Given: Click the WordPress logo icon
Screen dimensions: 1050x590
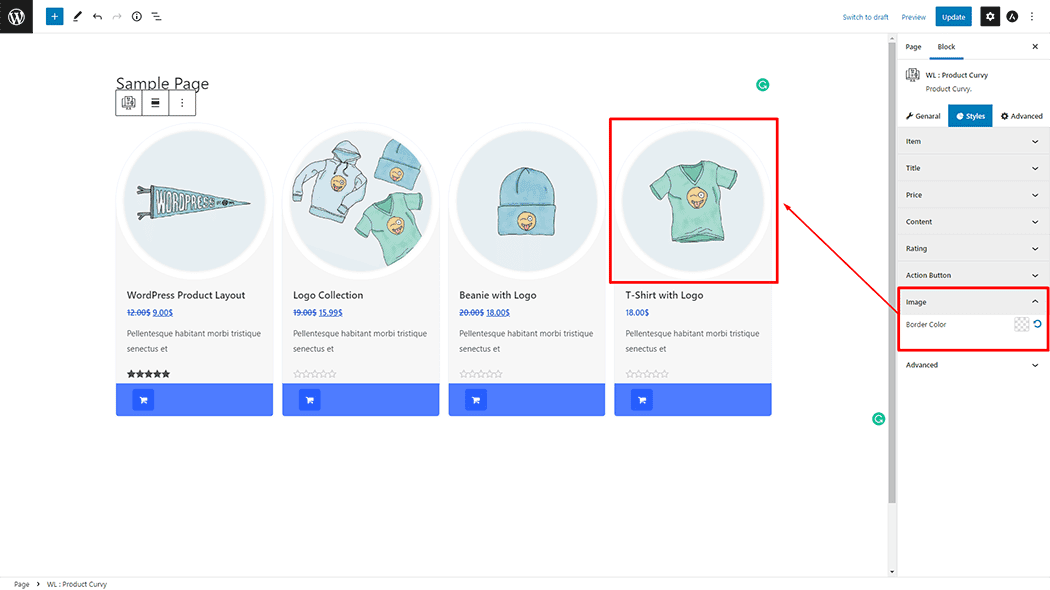Looking at the screenshot, I should point(16,16).
